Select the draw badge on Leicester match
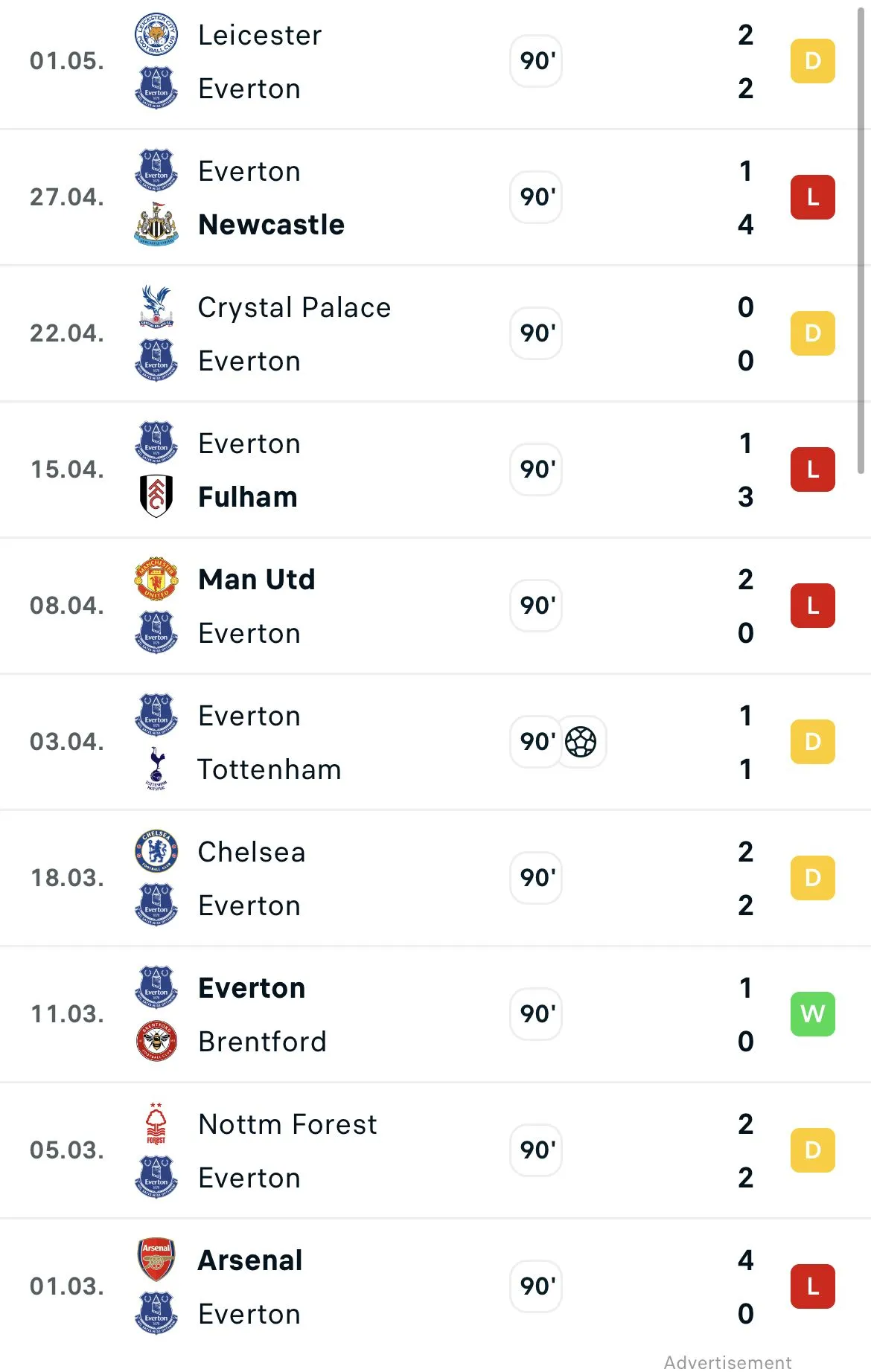This screenshot has width=871, height=1372. point(813,61)
